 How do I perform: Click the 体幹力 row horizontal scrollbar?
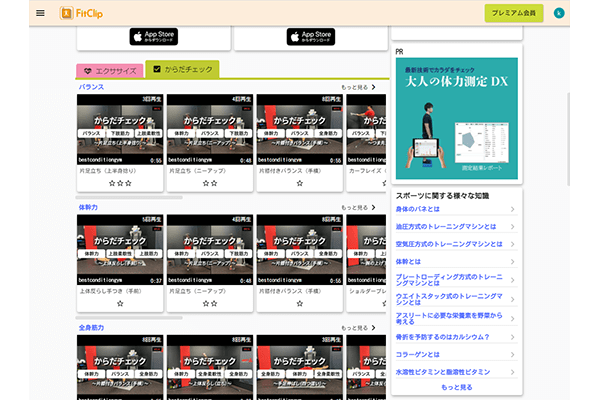pyautogui.click(x=129, y=318)
